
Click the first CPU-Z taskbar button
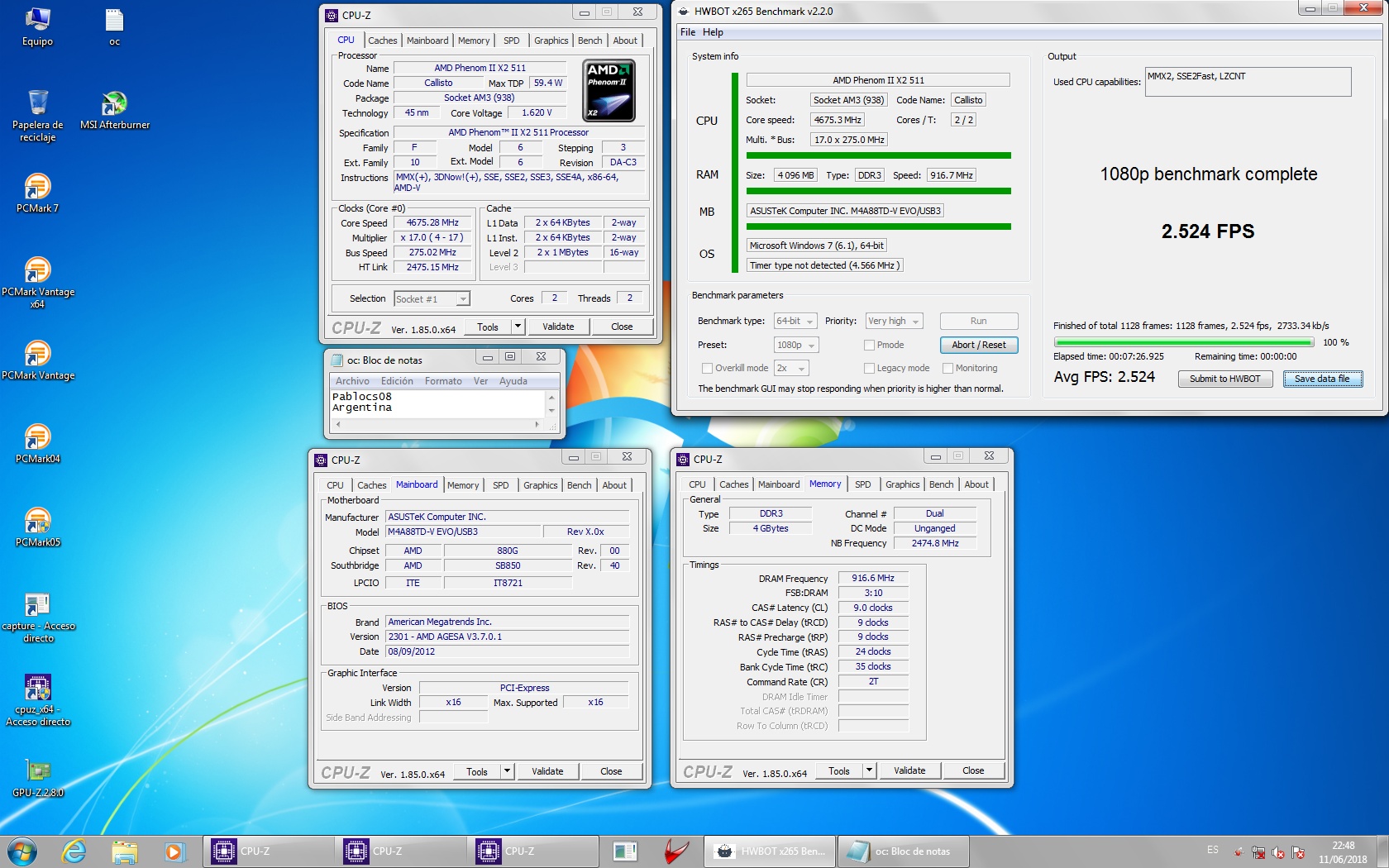269,851
